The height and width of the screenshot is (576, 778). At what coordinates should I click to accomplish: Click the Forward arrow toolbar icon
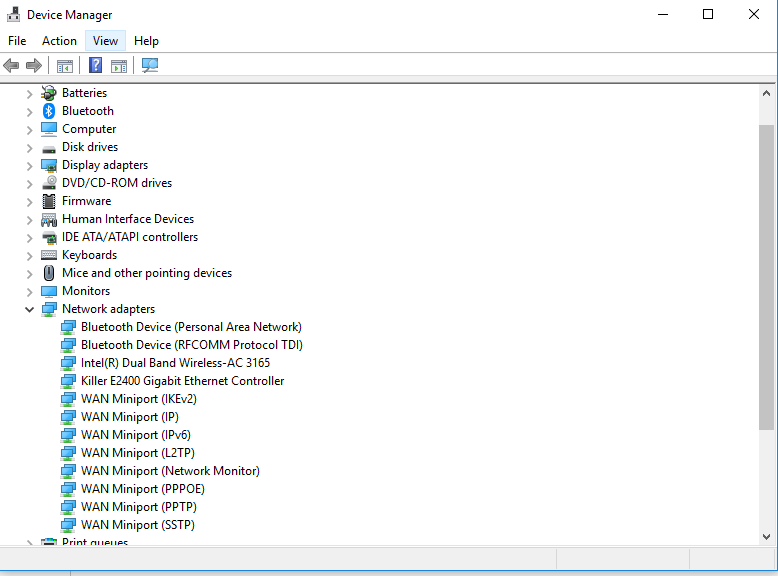click(x=34, y=65)
